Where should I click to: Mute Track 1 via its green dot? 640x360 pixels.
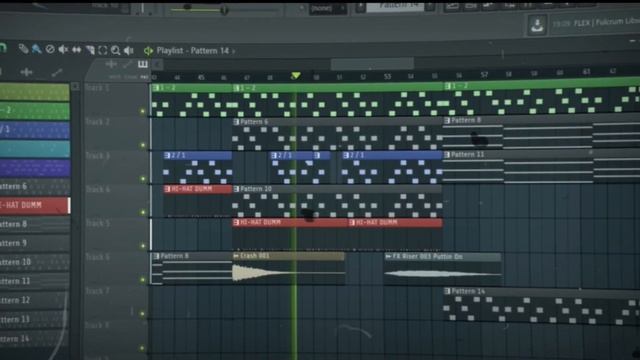[x=142, y=111]
